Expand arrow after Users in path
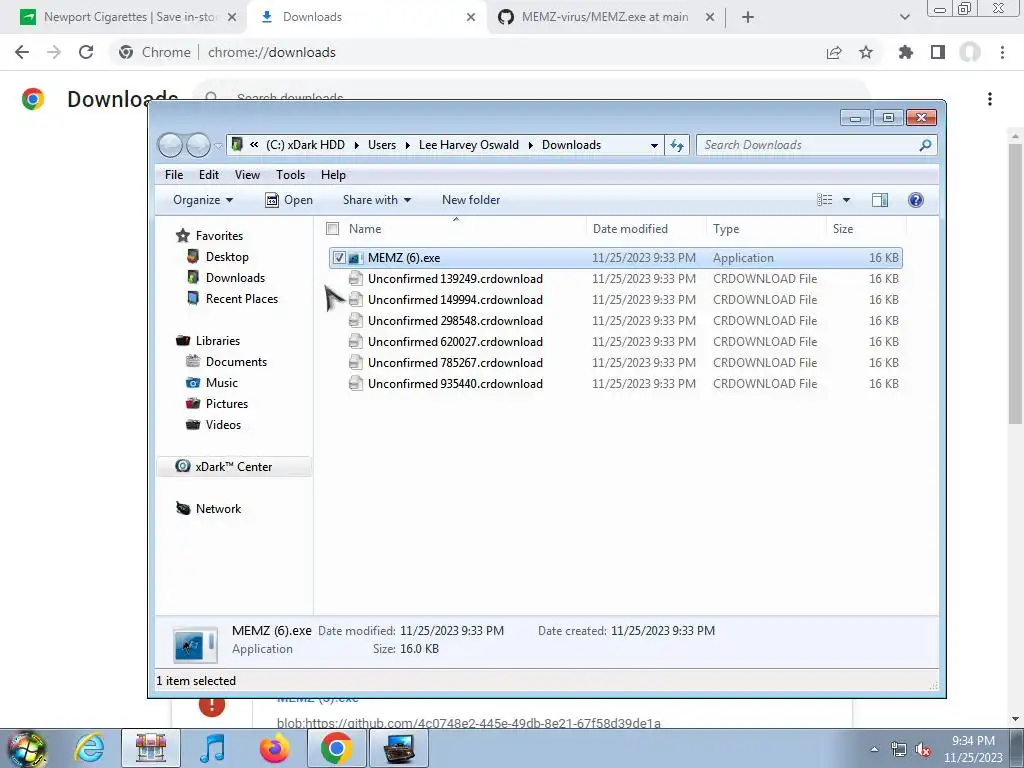1024x768 pixels. coord(408,145)
